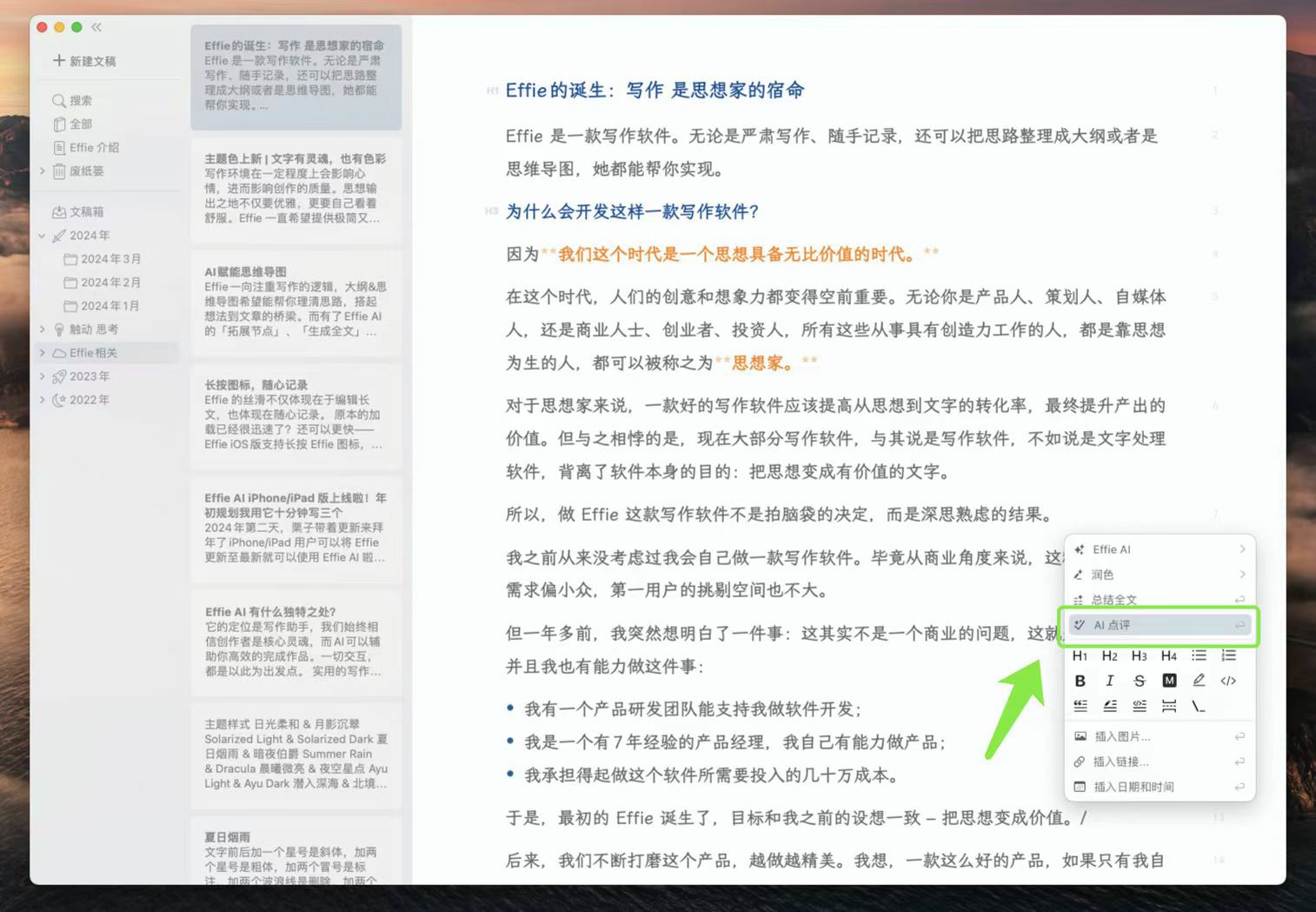The image size is (1316, 912).
Task: Select the 2023年 rocket folder
Action: tap(81, 376)
